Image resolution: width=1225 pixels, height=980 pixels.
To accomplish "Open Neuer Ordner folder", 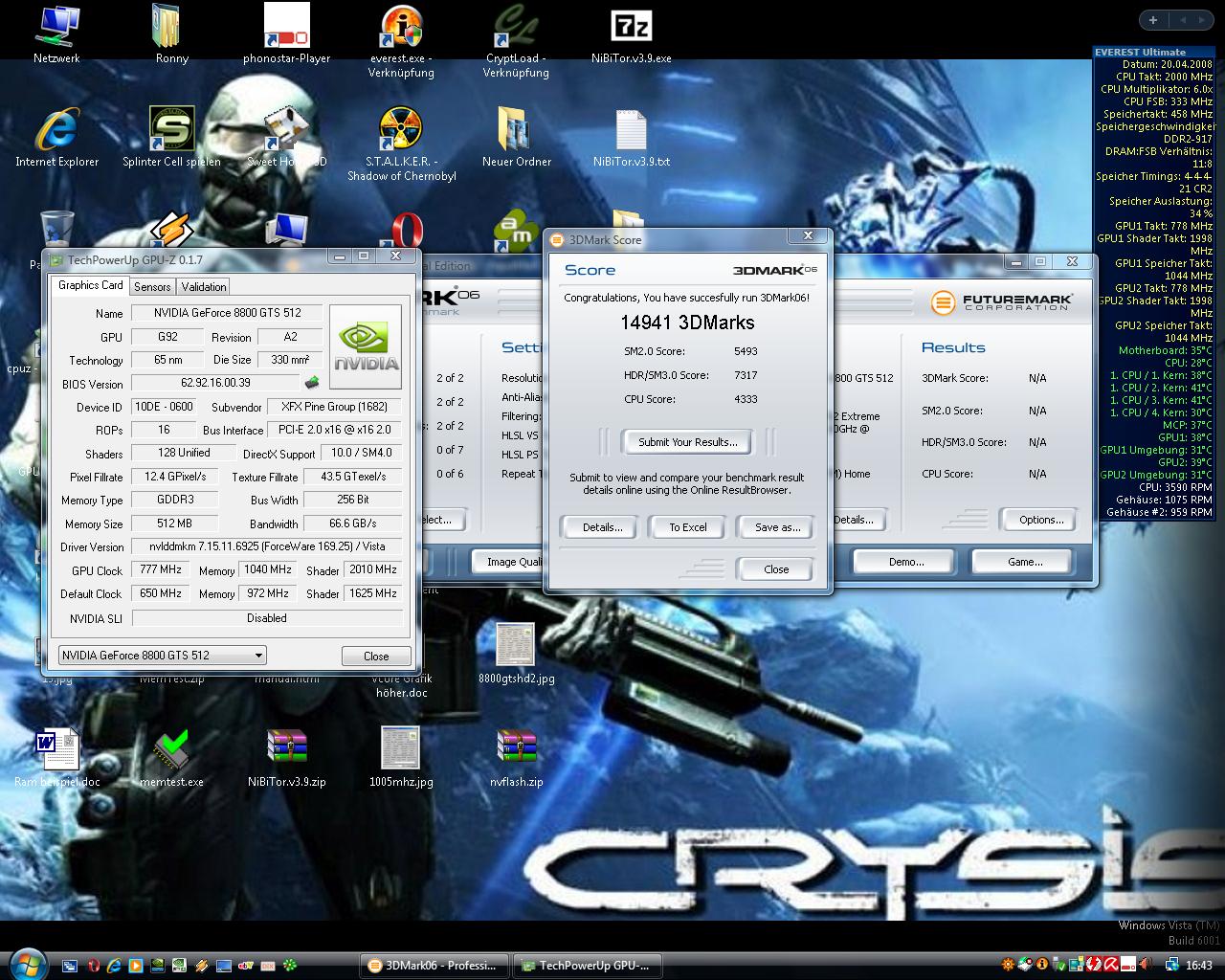I will click(x=516, y=137).
